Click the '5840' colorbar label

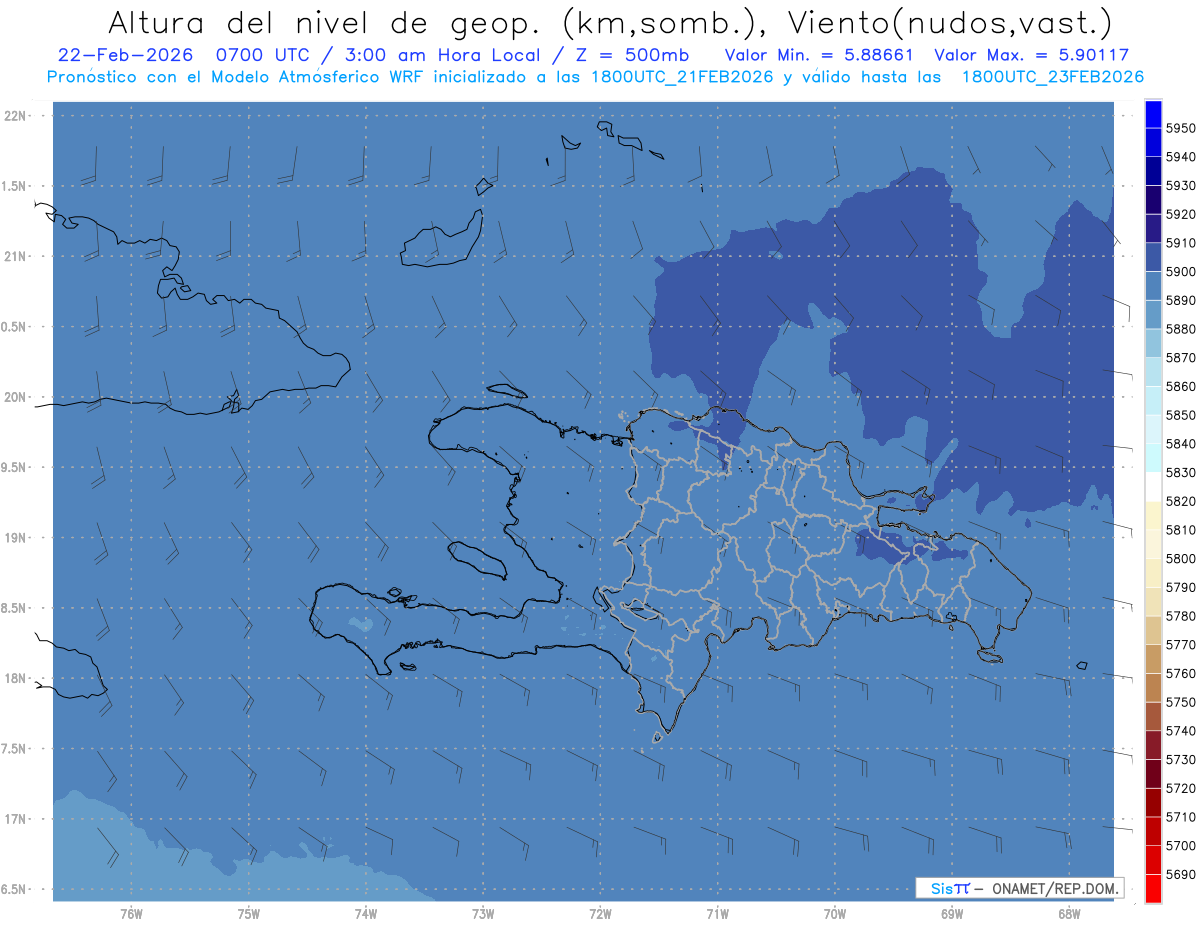[x=1180, y=444]
